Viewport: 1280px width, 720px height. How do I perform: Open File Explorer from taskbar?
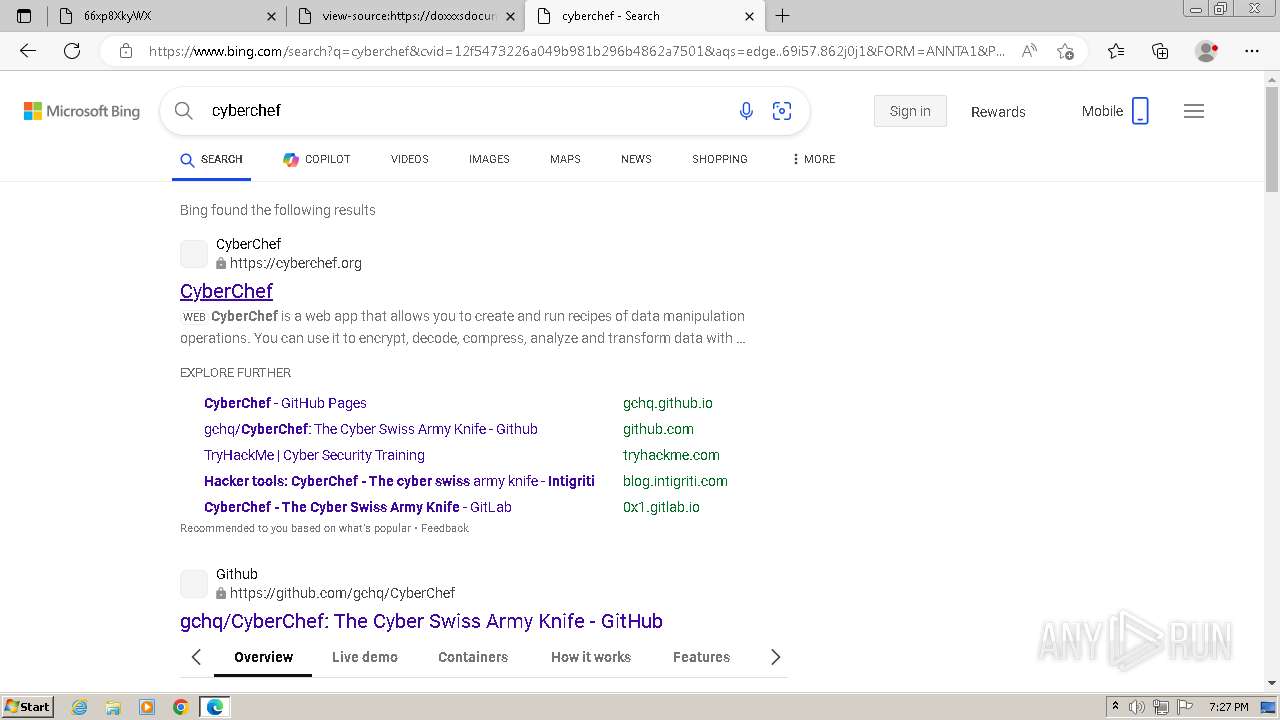click(x=113, y=707)
